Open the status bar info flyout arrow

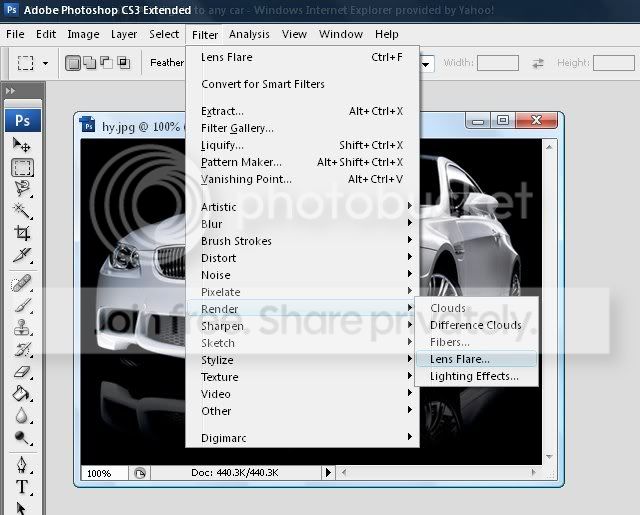(328, 473)
